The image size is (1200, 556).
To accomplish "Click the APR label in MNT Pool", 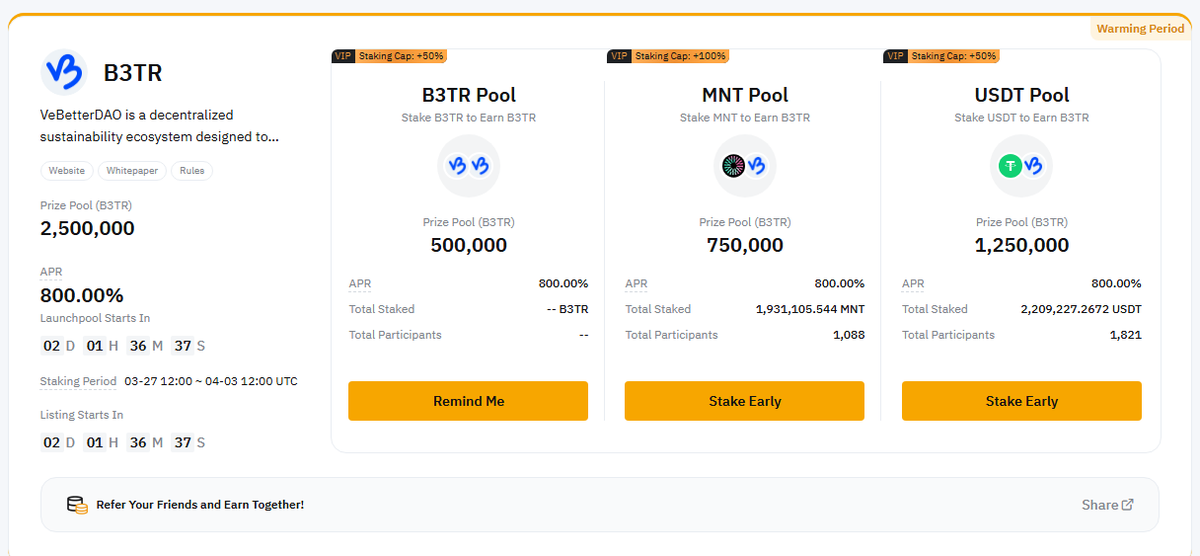I will click(x=636, y=284).
